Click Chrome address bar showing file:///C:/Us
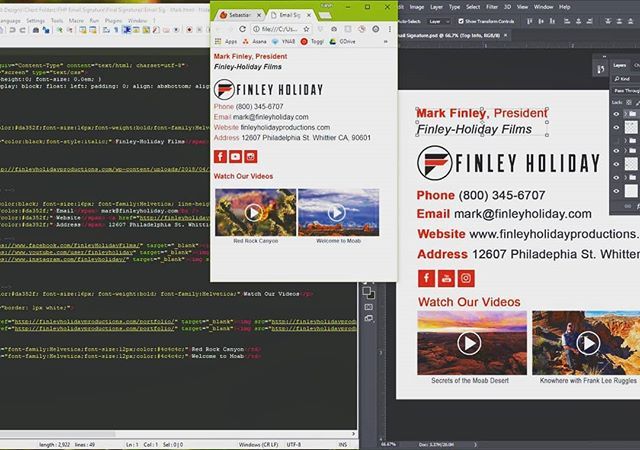Image resolution: width=640 pixels, height=450 pixels. click(x=282, y=29)
